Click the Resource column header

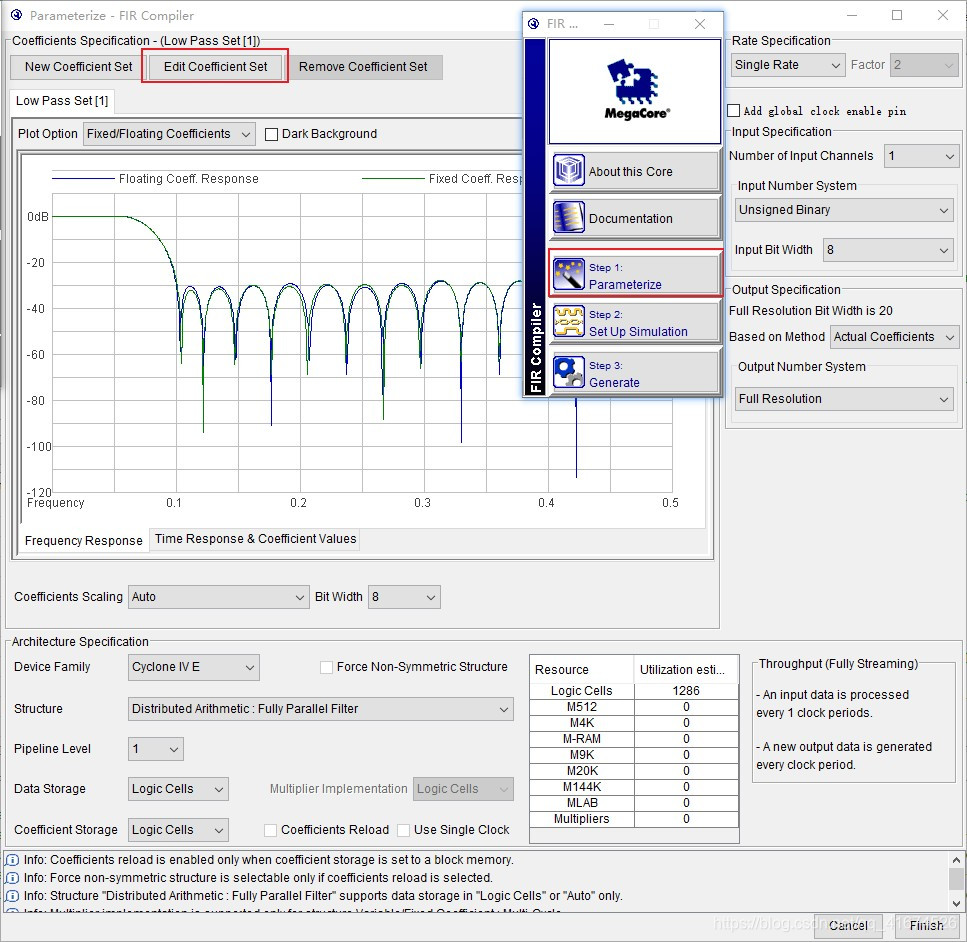pos(582,669)
